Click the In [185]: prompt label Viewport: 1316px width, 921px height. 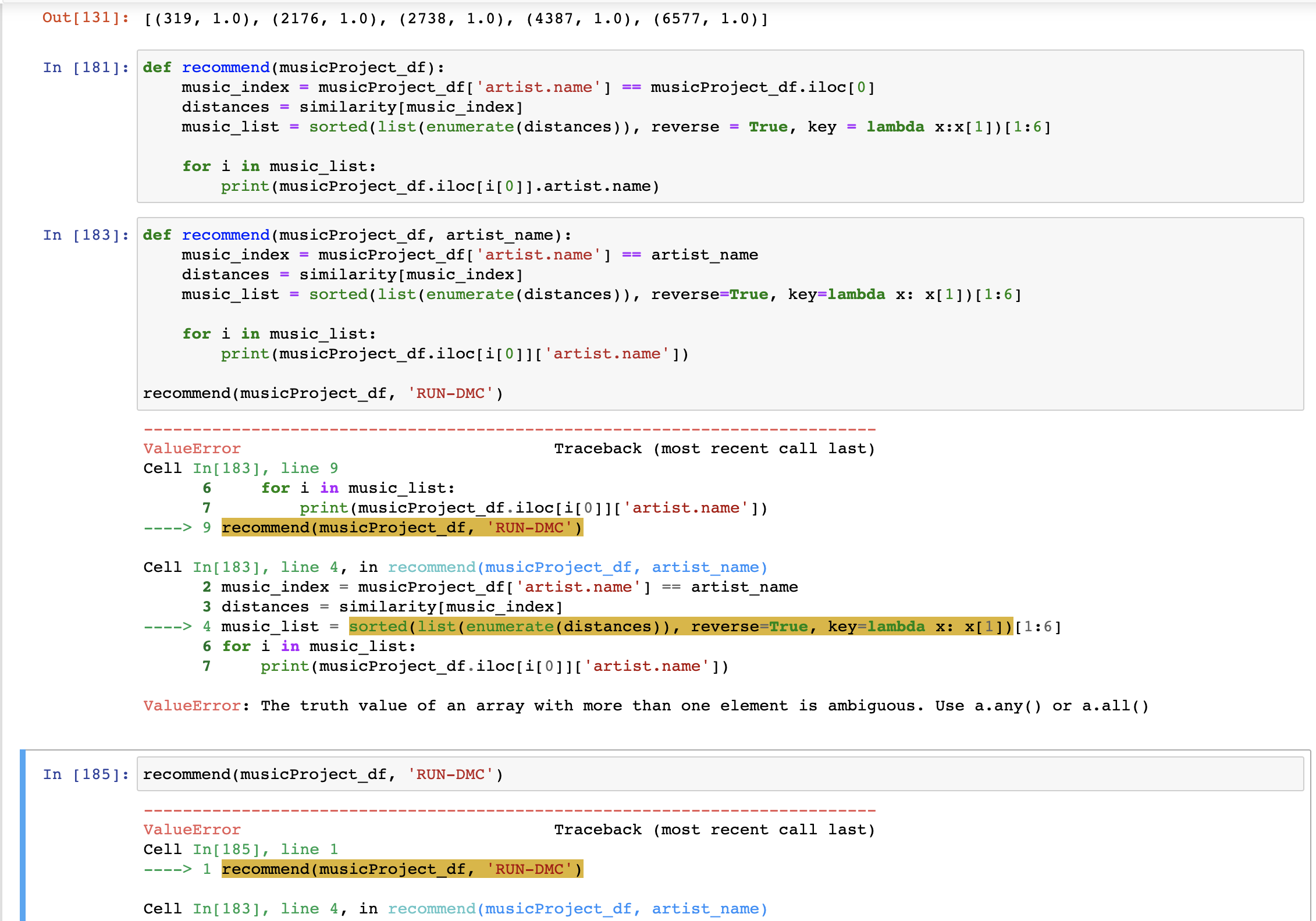click(86, 774)
